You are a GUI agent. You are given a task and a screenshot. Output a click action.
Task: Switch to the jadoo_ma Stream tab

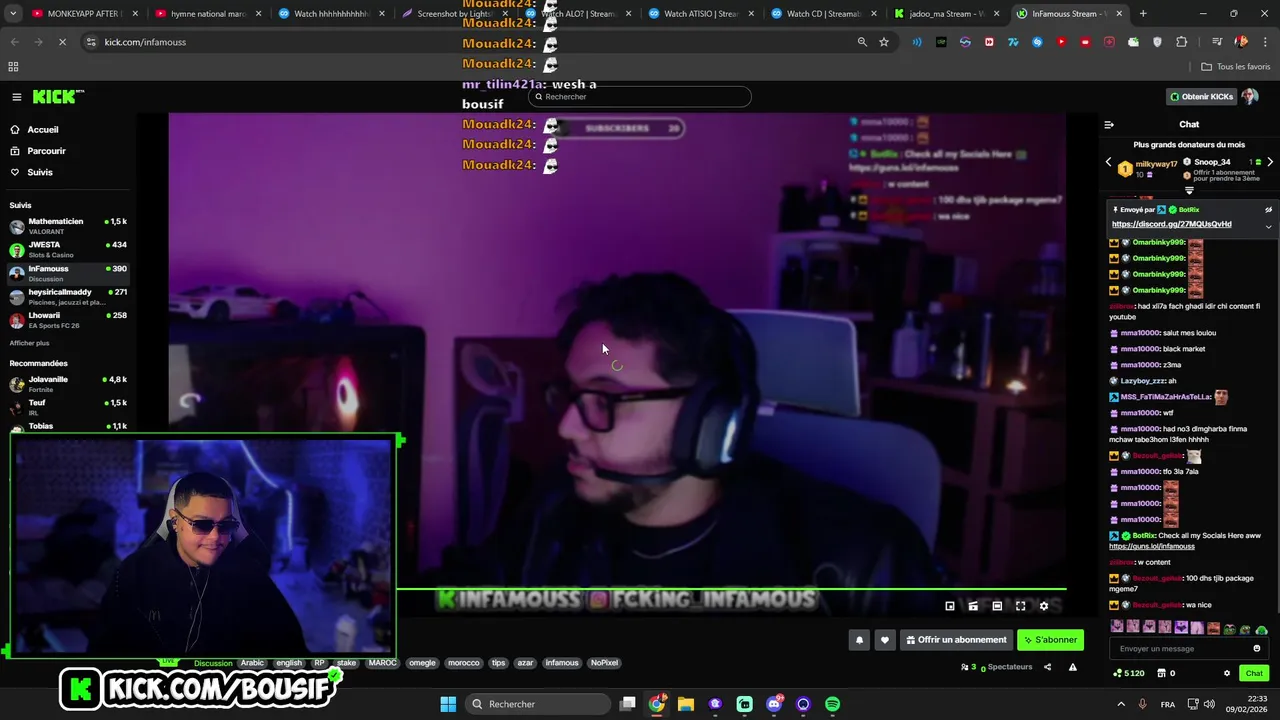947,14
